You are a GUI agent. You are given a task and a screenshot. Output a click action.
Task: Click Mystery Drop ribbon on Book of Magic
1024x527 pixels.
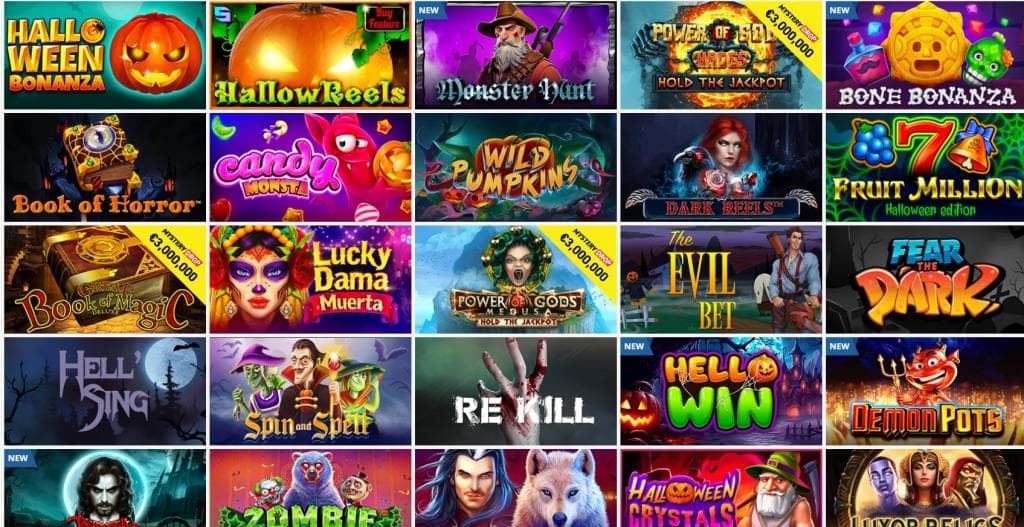click(172, 257)
